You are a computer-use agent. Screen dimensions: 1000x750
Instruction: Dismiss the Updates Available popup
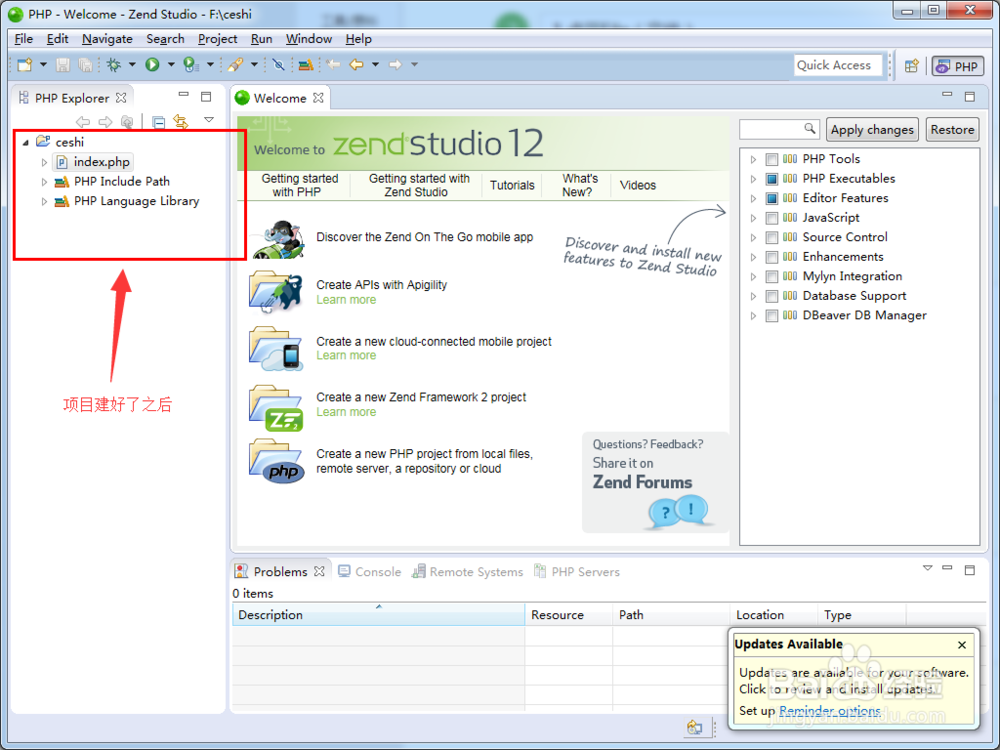[962, 645]
